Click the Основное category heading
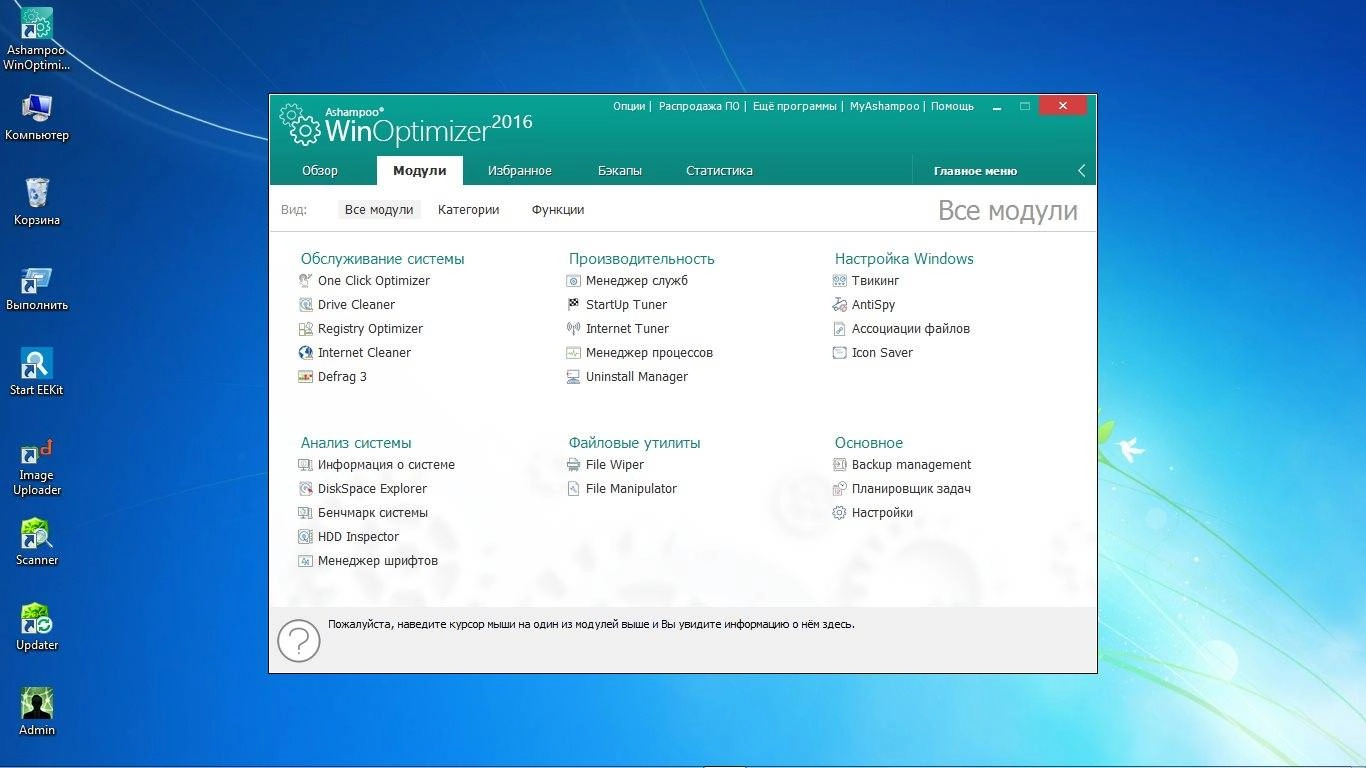Viewport: 1366px width, 768px height. (869, 443)
